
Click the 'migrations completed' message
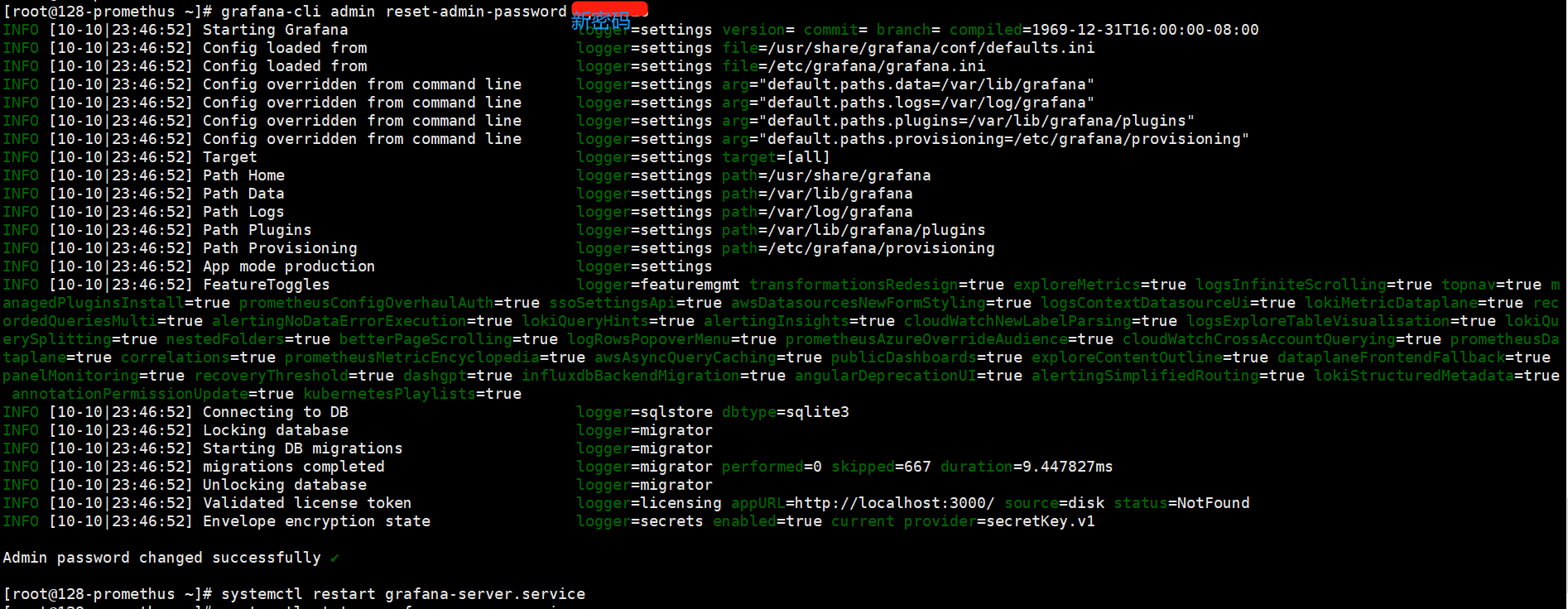coord(294,467)
